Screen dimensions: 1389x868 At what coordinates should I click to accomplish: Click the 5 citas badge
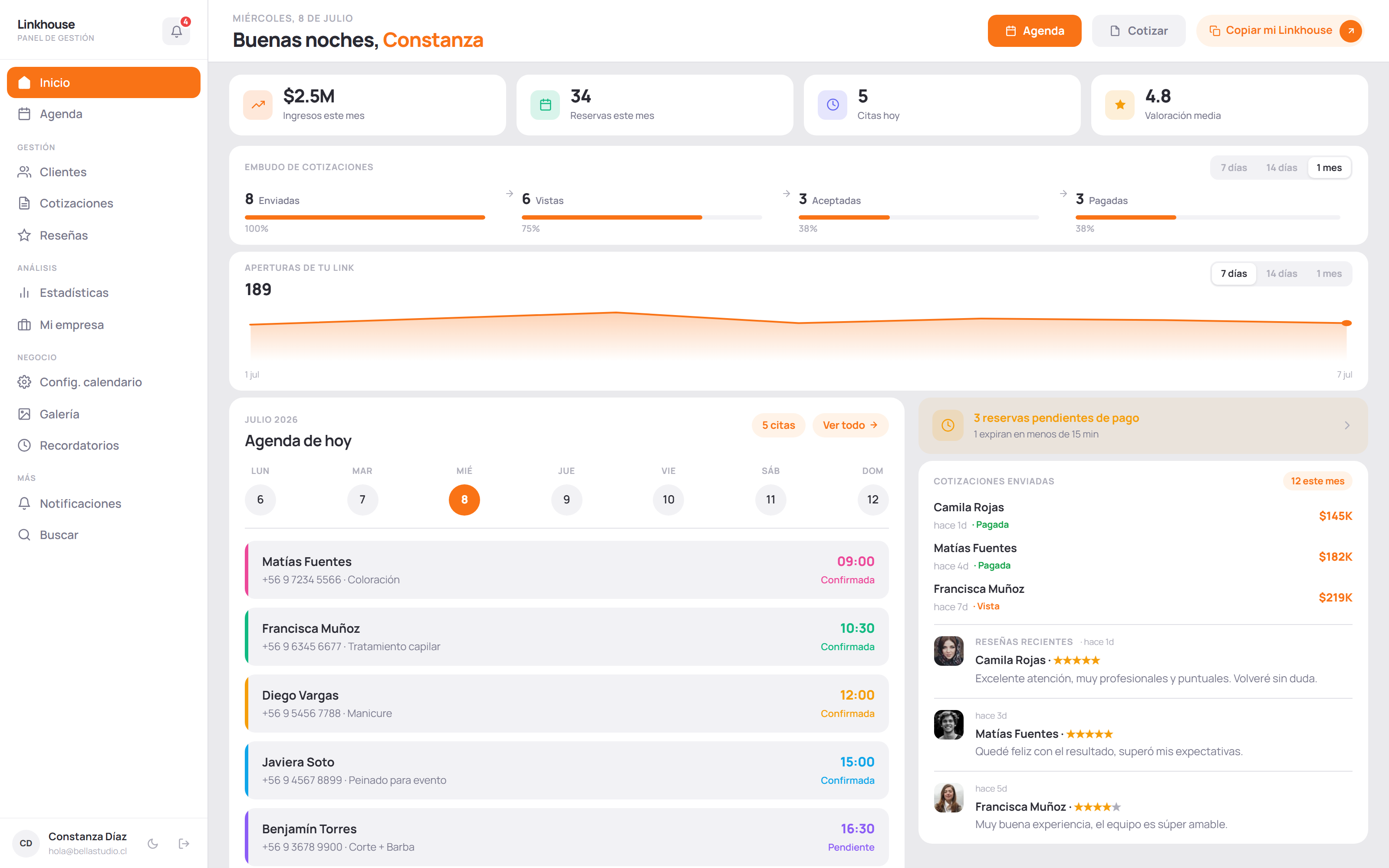(778, 425)
